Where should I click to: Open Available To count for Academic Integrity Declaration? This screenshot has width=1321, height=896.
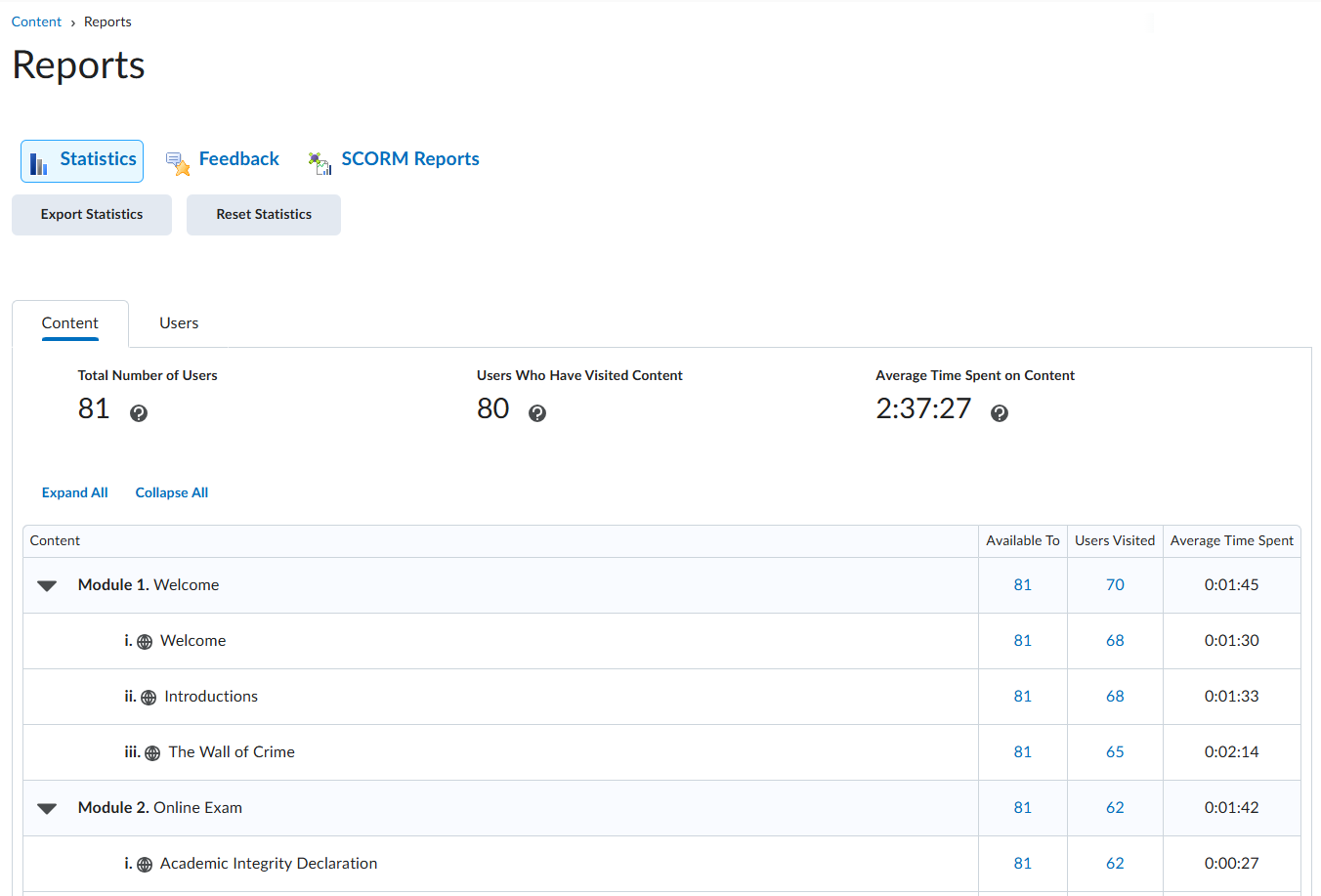(1022, 864)
